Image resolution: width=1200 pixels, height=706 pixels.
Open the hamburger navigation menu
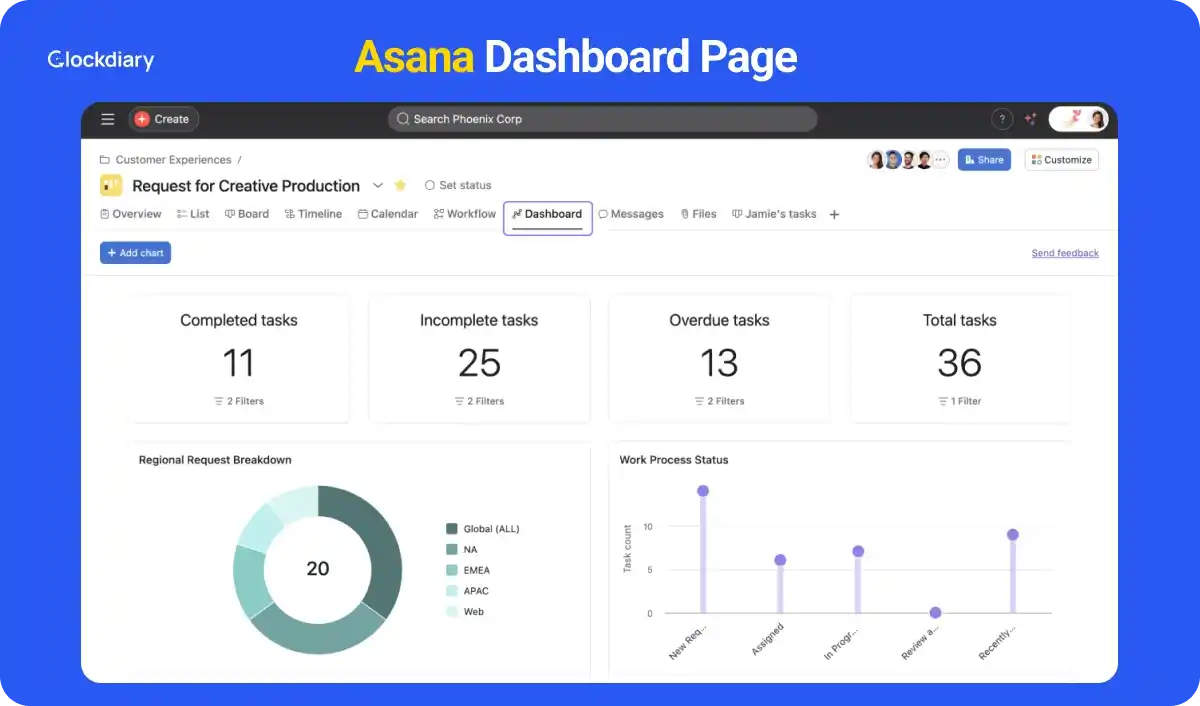pos(108,119)
